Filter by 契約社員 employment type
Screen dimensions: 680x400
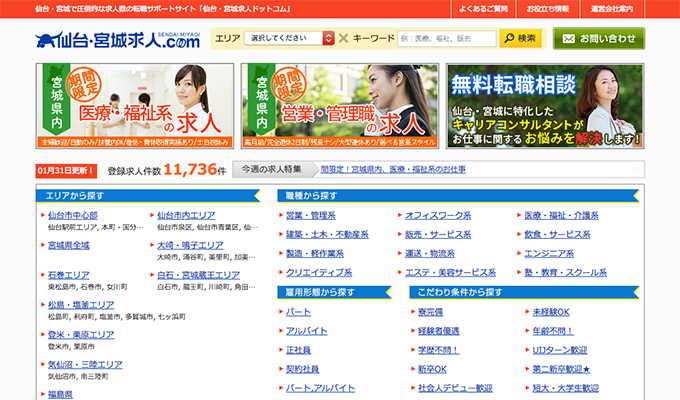302,369
